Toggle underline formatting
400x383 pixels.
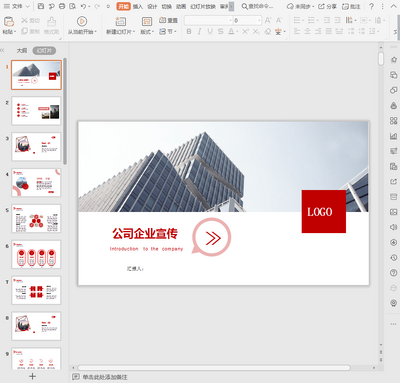210,31
